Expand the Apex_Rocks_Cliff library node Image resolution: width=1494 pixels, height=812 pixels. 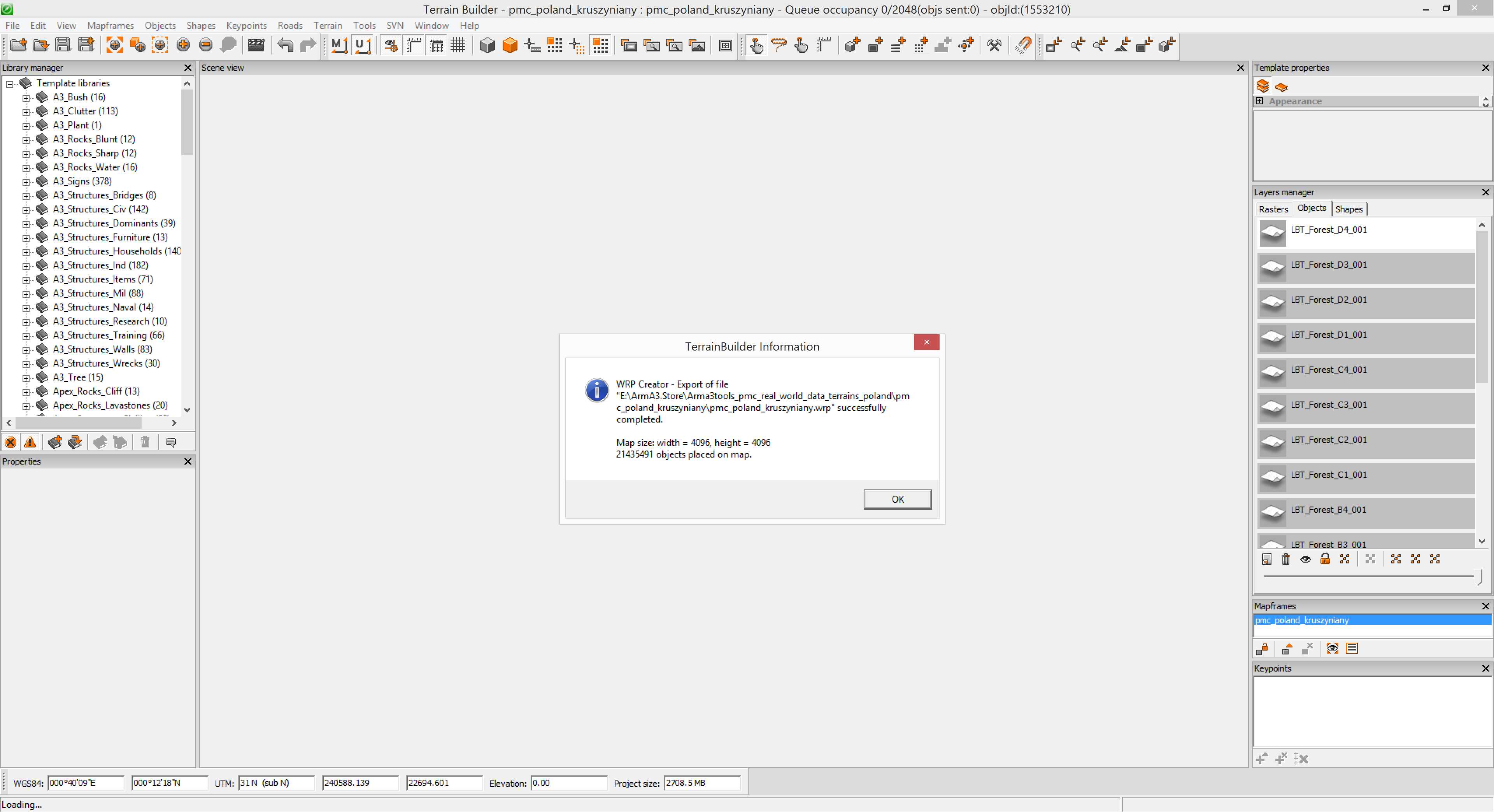tap(26, 392)
